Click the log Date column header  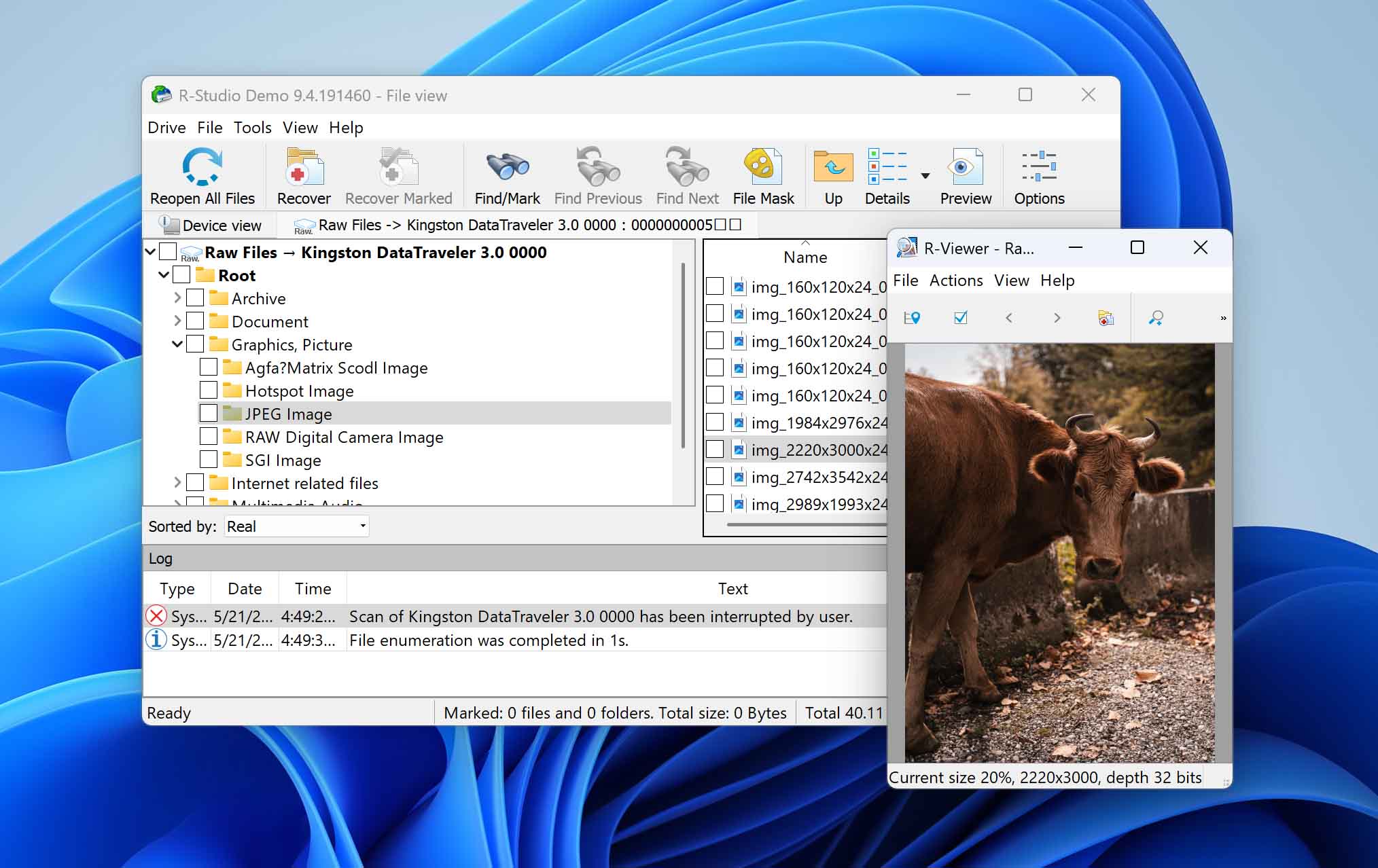click(x=245, y=589)
